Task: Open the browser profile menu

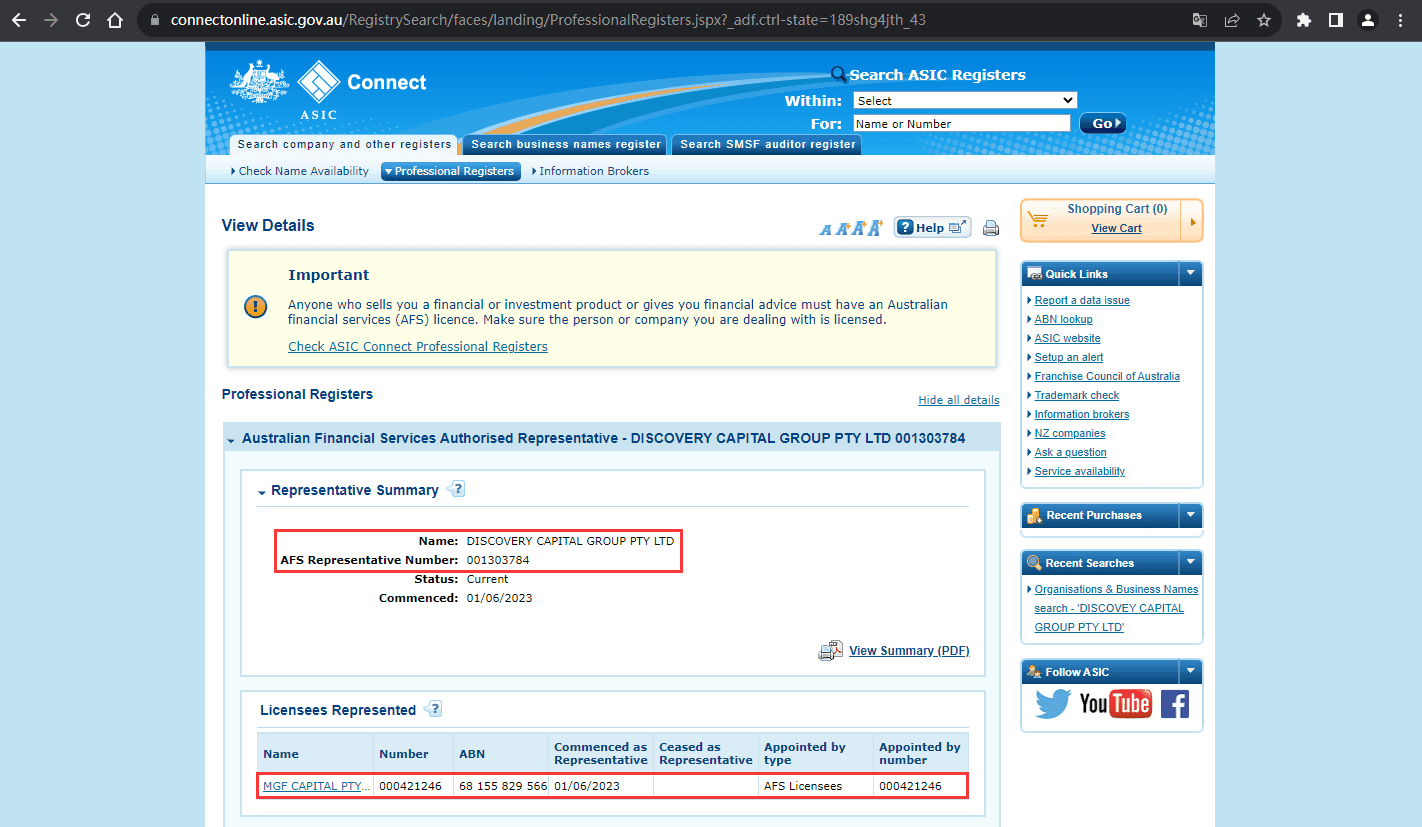Action: click(x=1368, y=20)
